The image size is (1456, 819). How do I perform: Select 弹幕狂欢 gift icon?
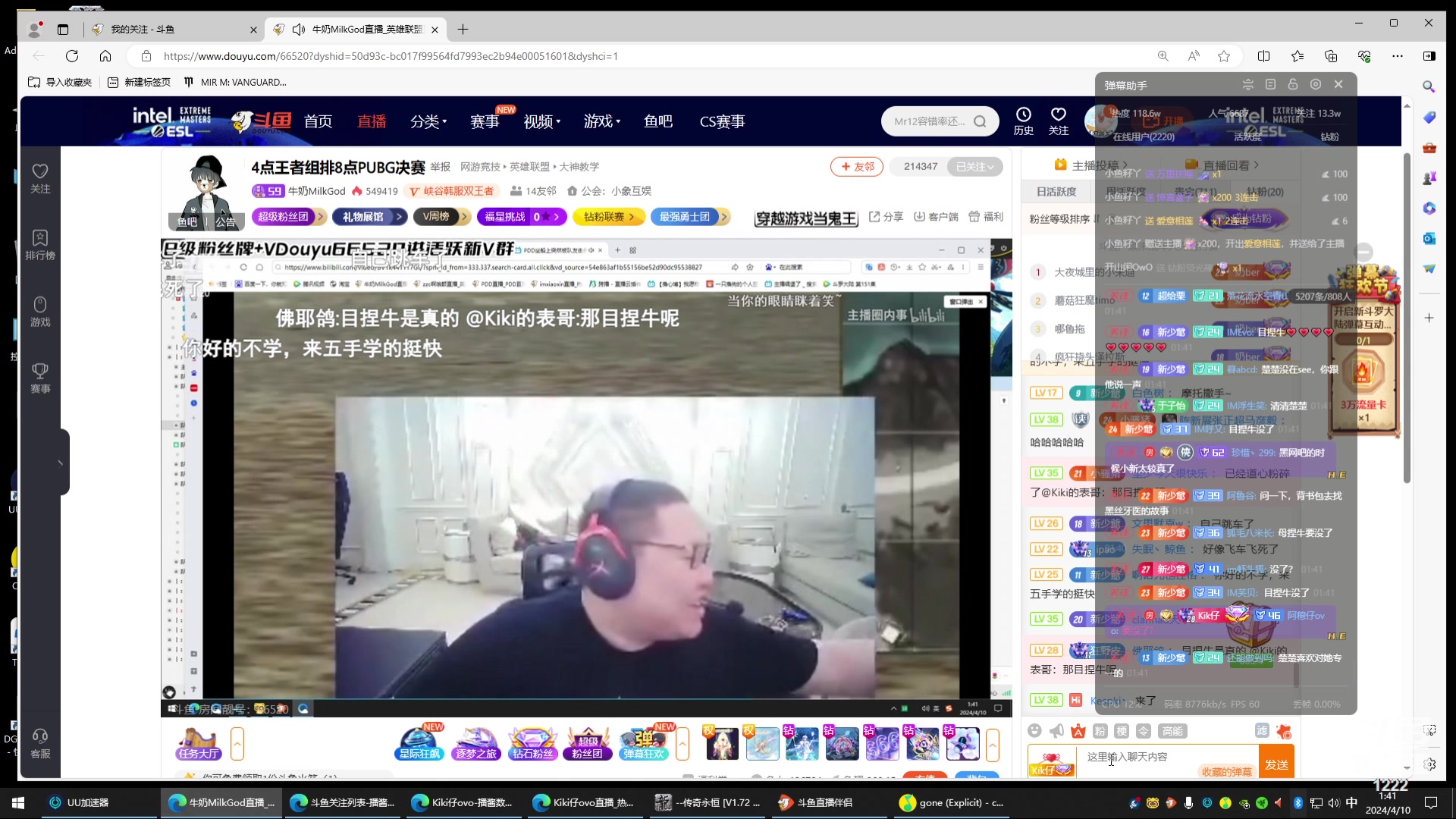tap(644, 743)
